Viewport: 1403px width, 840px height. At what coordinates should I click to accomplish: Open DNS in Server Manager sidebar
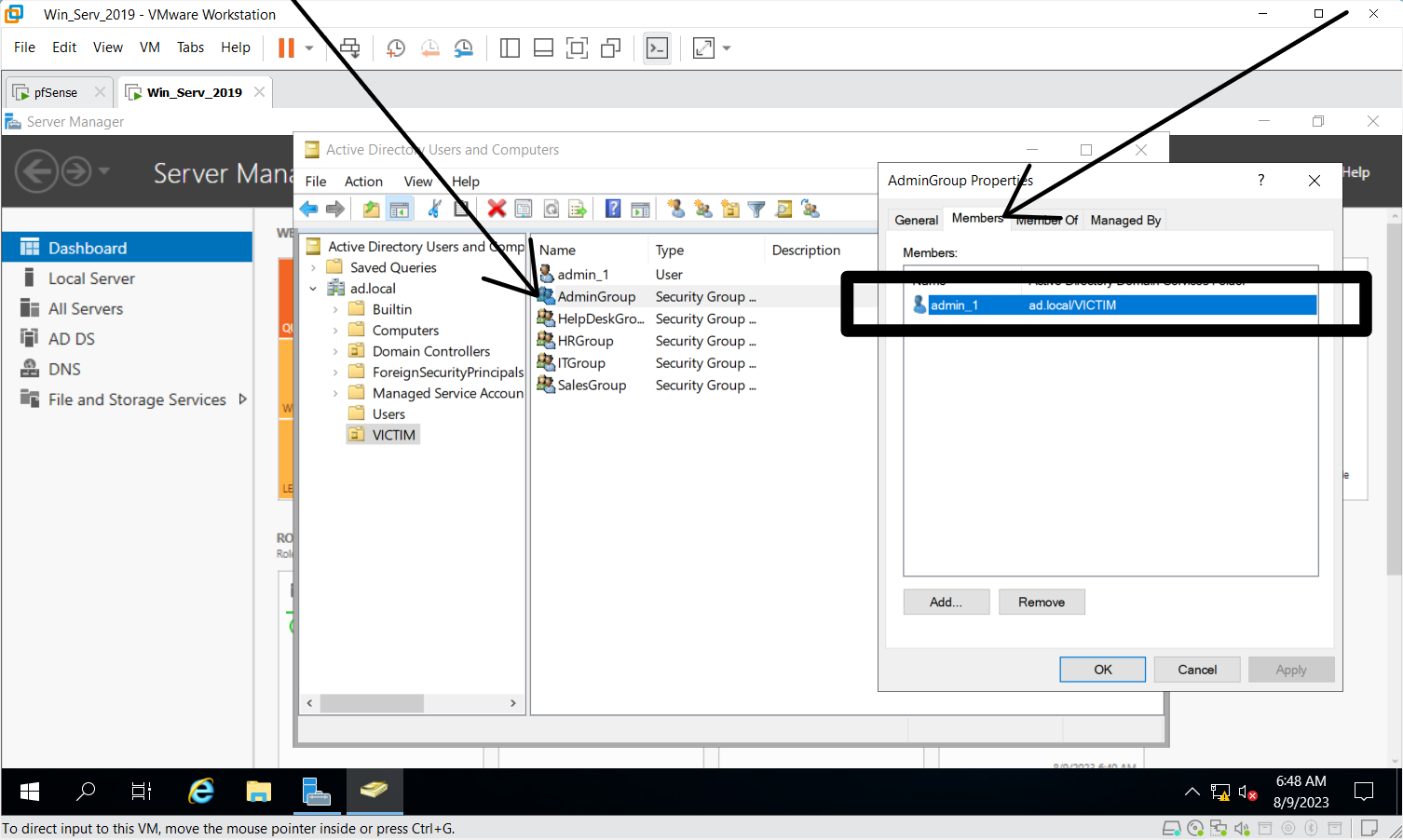[x=64, y=369]
